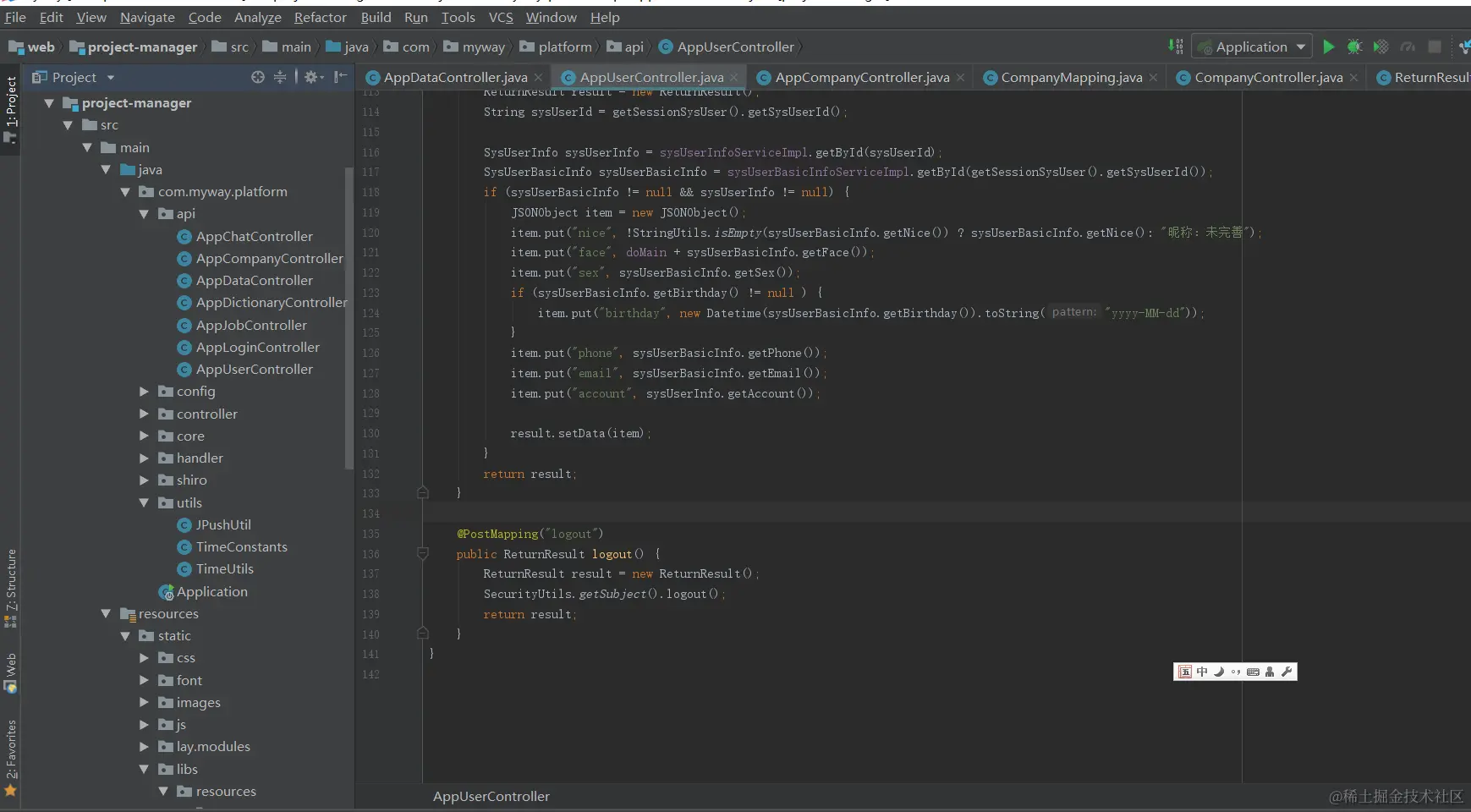Open the soft keyboard from IME bar
Image resolution: width=1471 pixels, height=812 pixels.
pos(1253,672)
